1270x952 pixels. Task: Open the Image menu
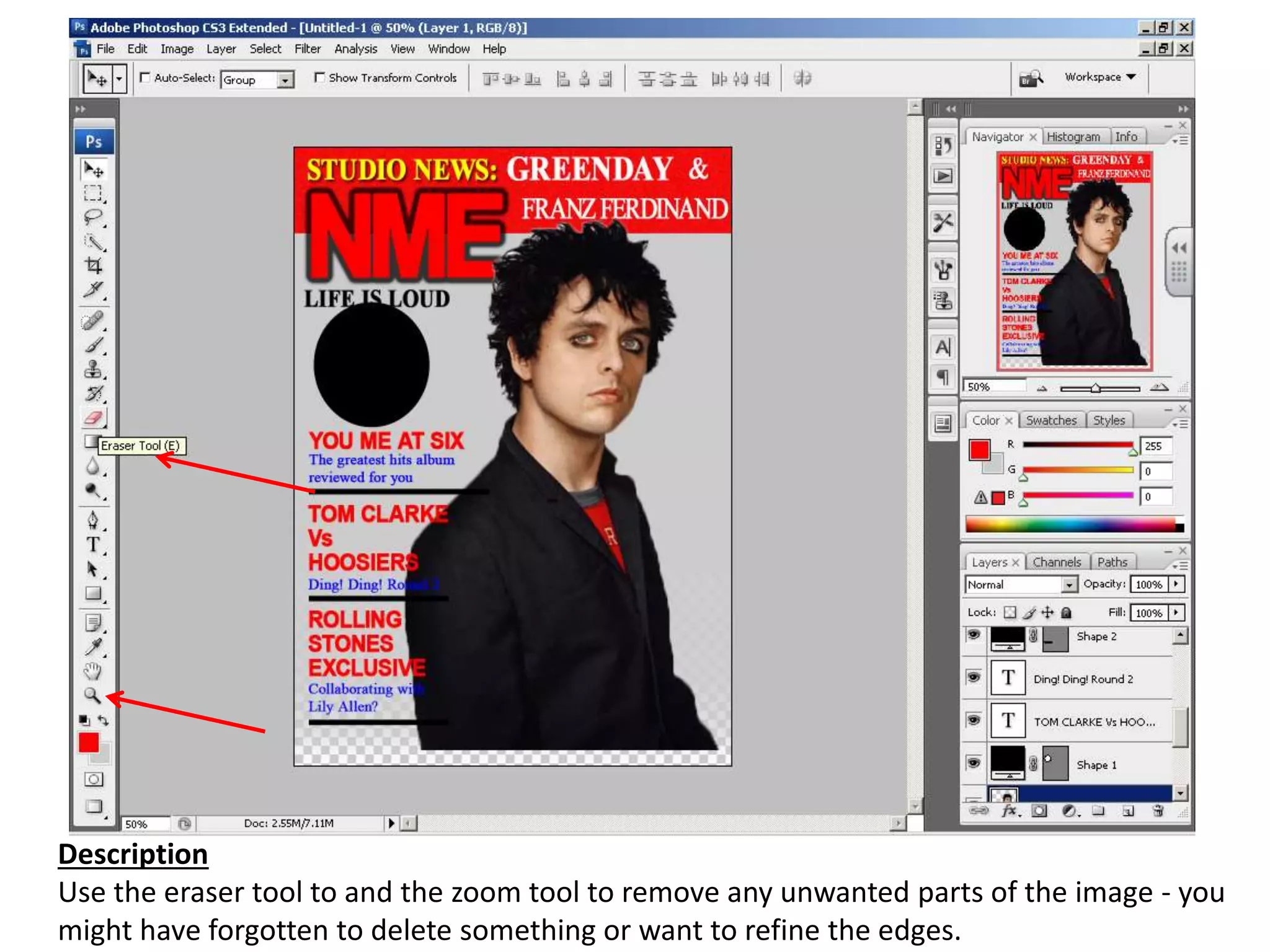point(177,49)
